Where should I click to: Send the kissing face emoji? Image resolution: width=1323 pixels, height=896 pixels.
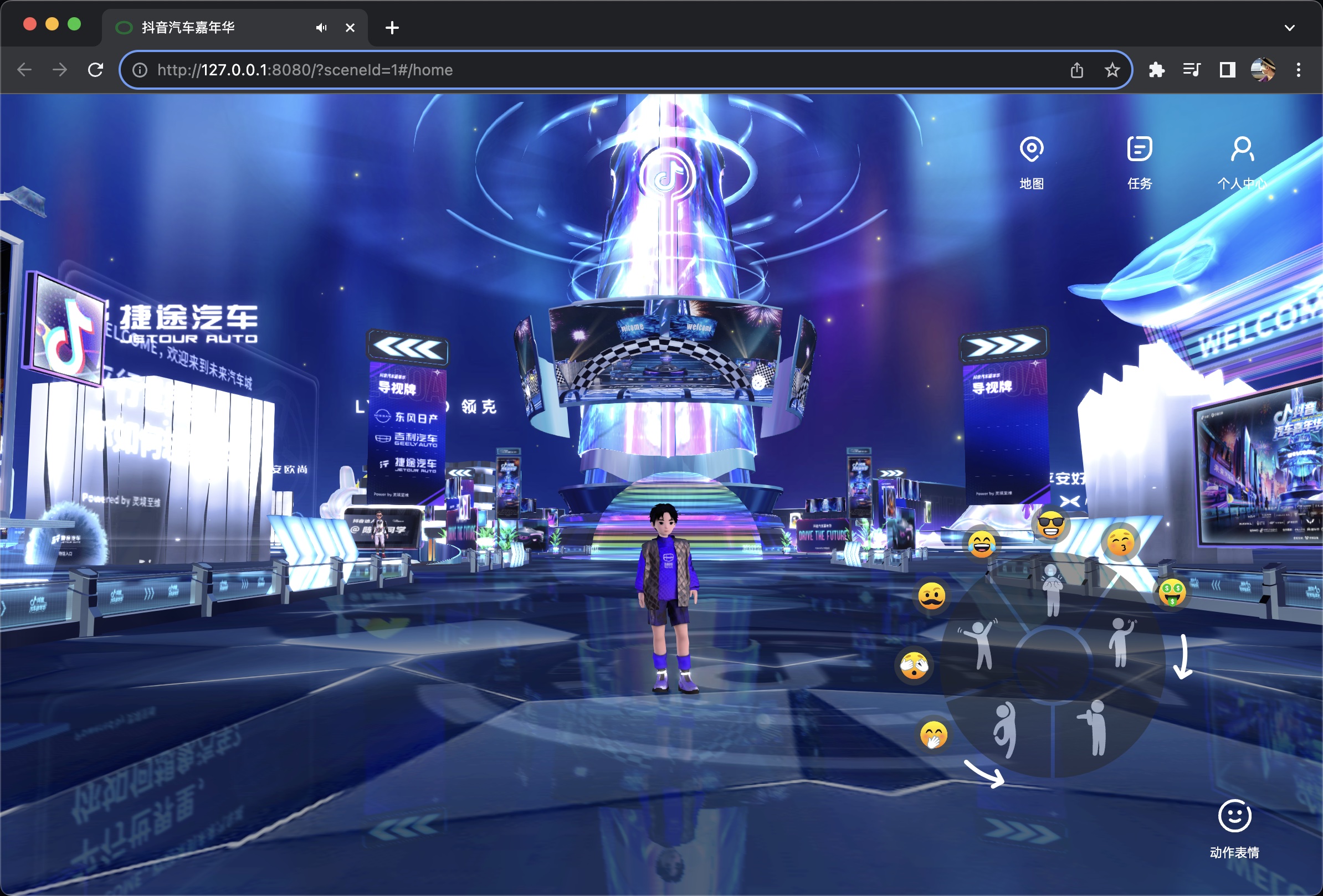(1120, 542)
